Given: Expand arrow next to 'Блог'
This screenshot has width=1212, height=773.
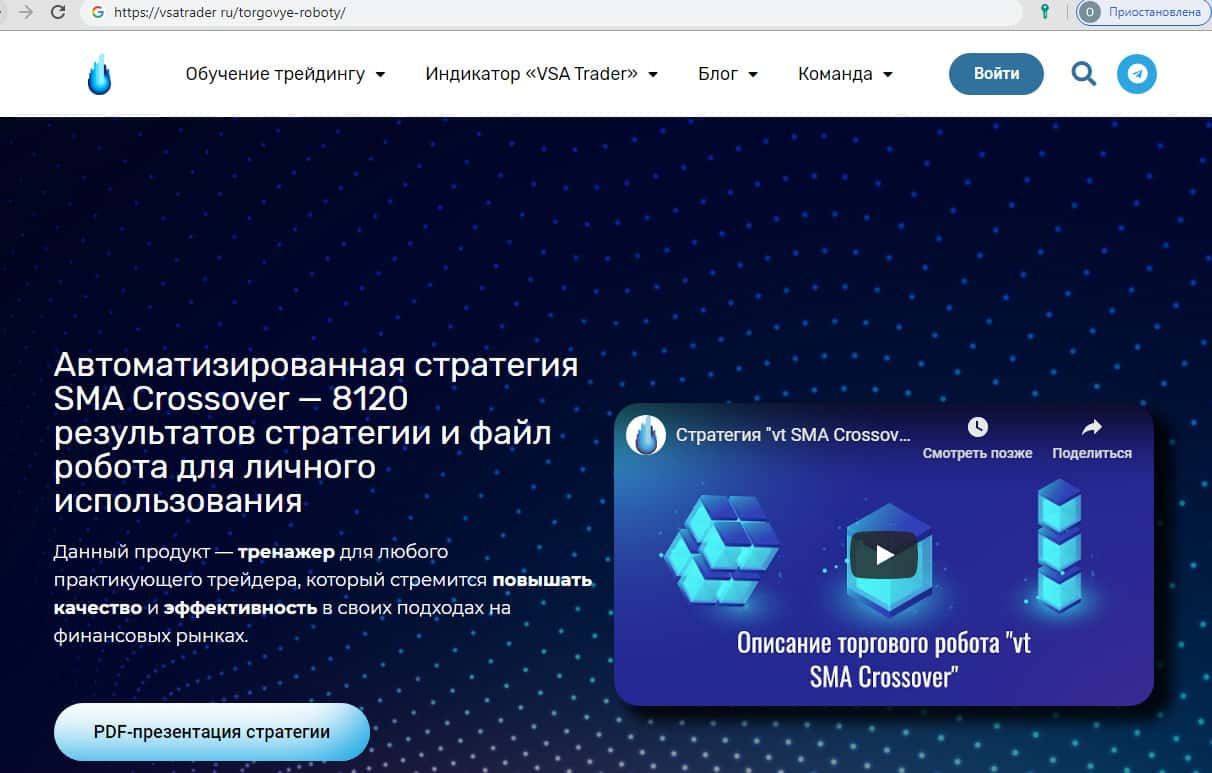Looking at the screenshot, I should [752, 75].
